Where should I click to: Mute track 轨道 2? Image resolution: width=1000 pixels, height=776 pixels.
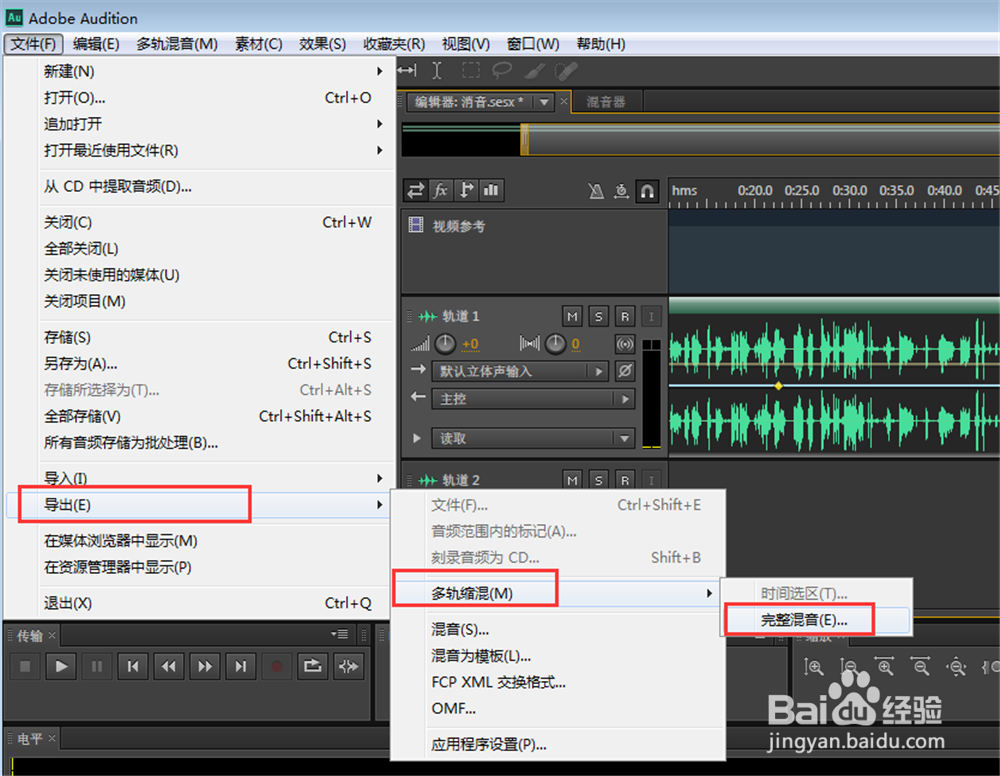click(572, 480)
